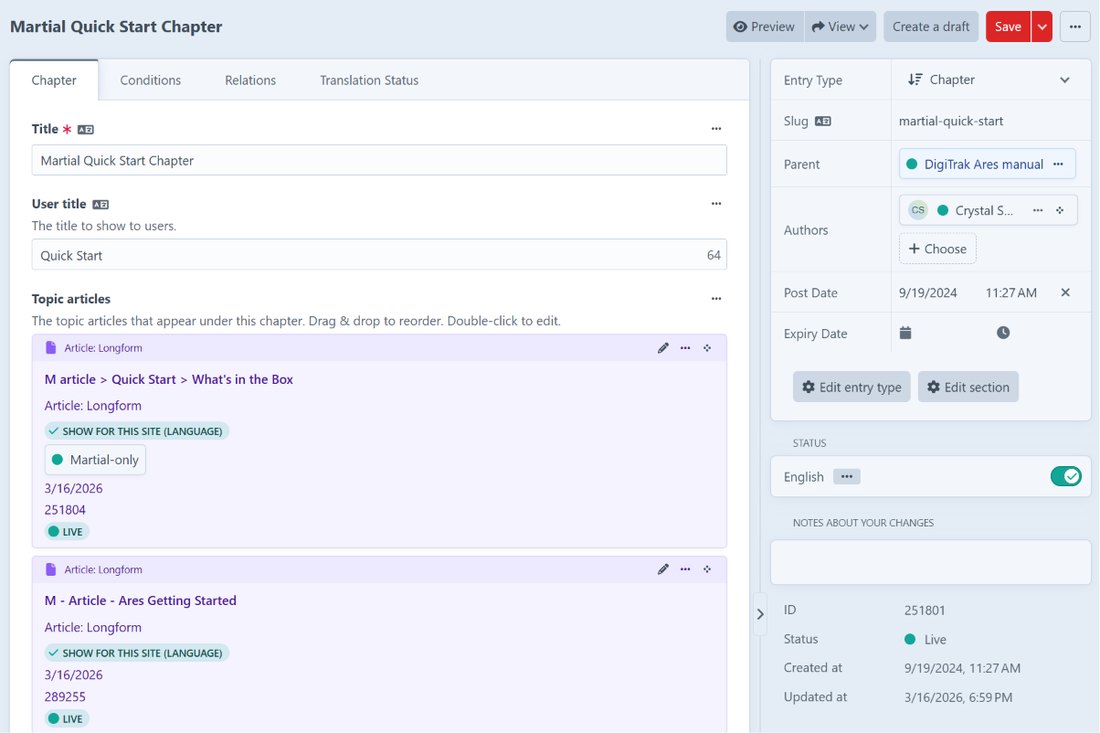The height and width of the screenshot is (733, 1100).
Task: Open the Expiry Date time picker
Action: [1003, 332]
